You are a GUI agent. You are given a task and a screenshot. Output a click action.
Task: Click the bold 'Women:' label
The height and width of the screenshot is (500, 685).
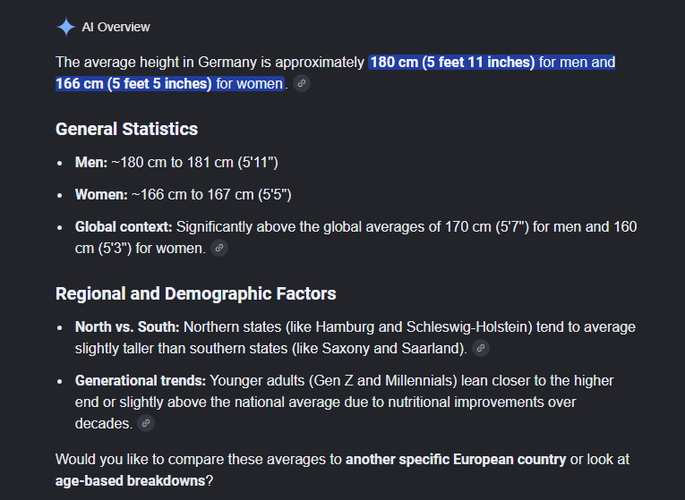(101, 194)
